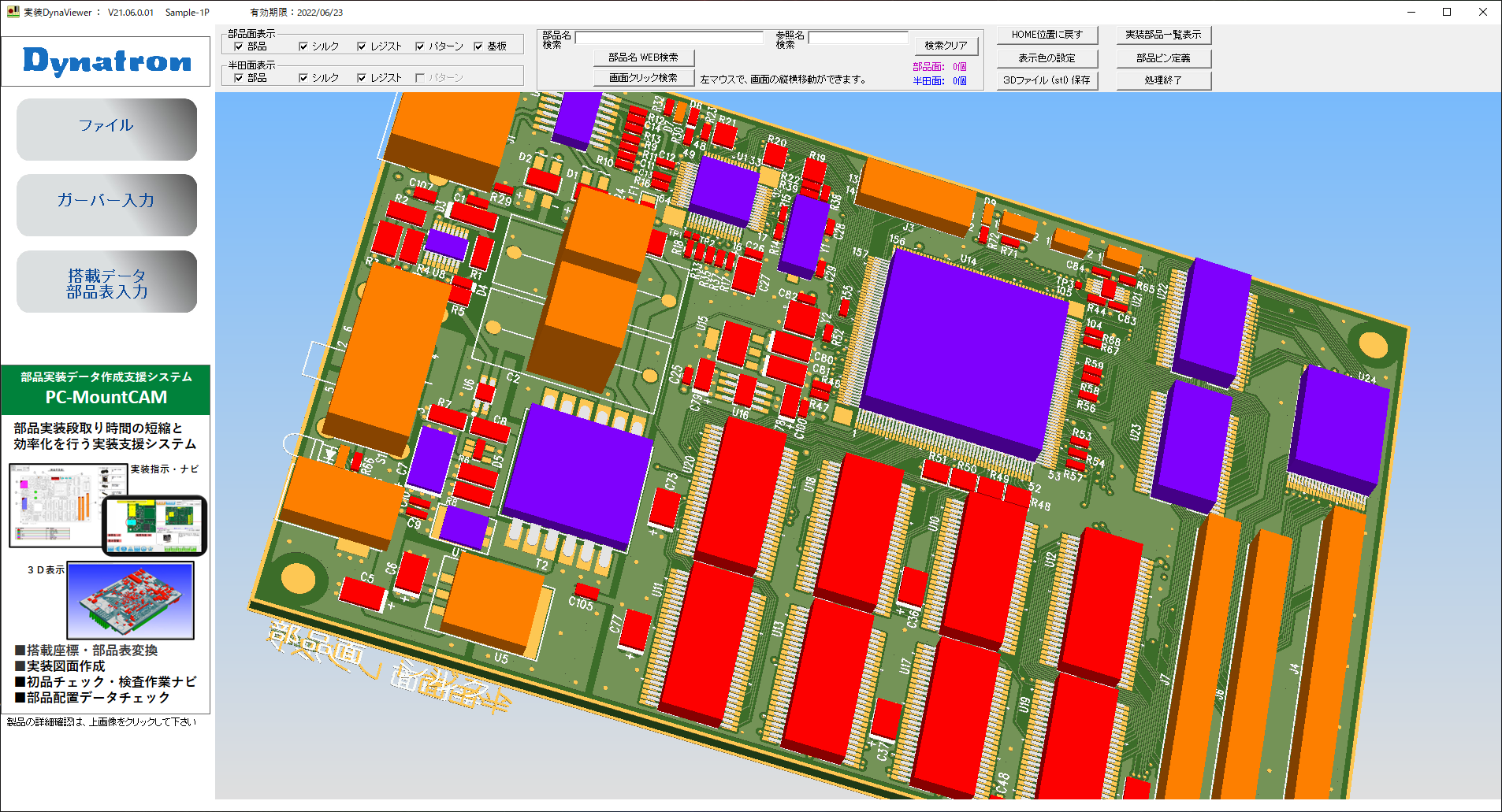Toggle 基板 display checkbox
The width and height of the screenshot is (1502, 812).
[x=478, y=46]
